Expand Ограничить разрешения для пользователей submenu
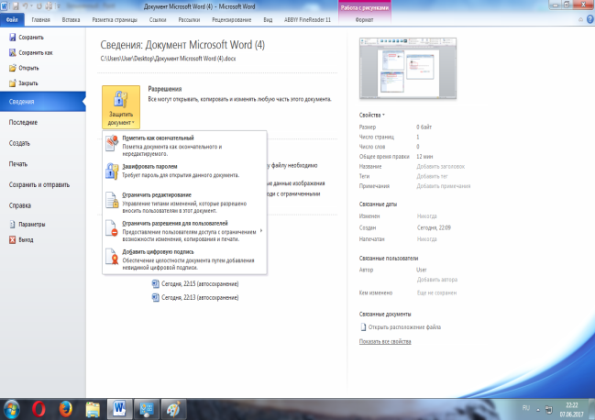 coord(184,231)
